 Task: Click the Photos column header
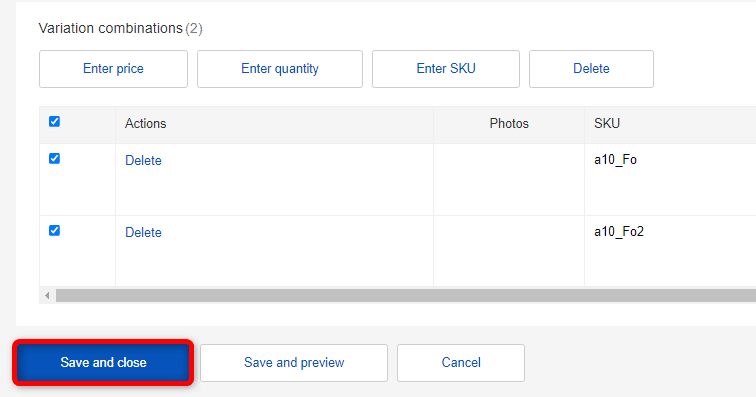pos(509,123)
